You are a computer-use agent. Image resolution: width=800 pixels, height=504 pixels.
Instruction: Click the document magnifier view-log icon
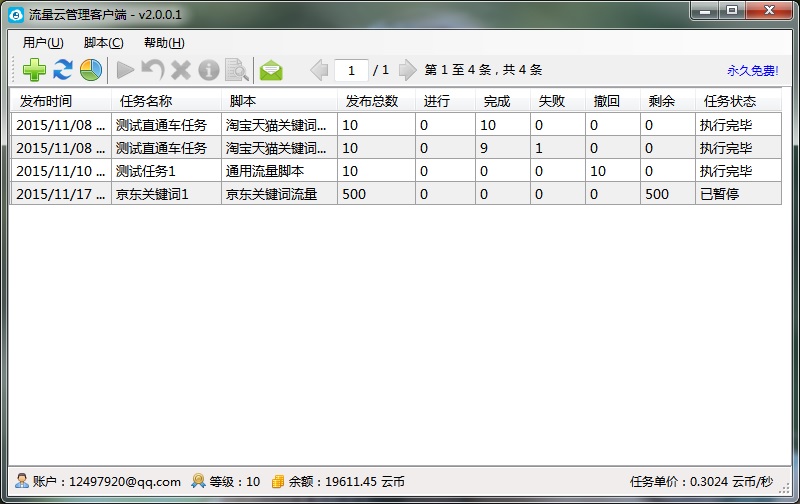(x=237, y=70)
